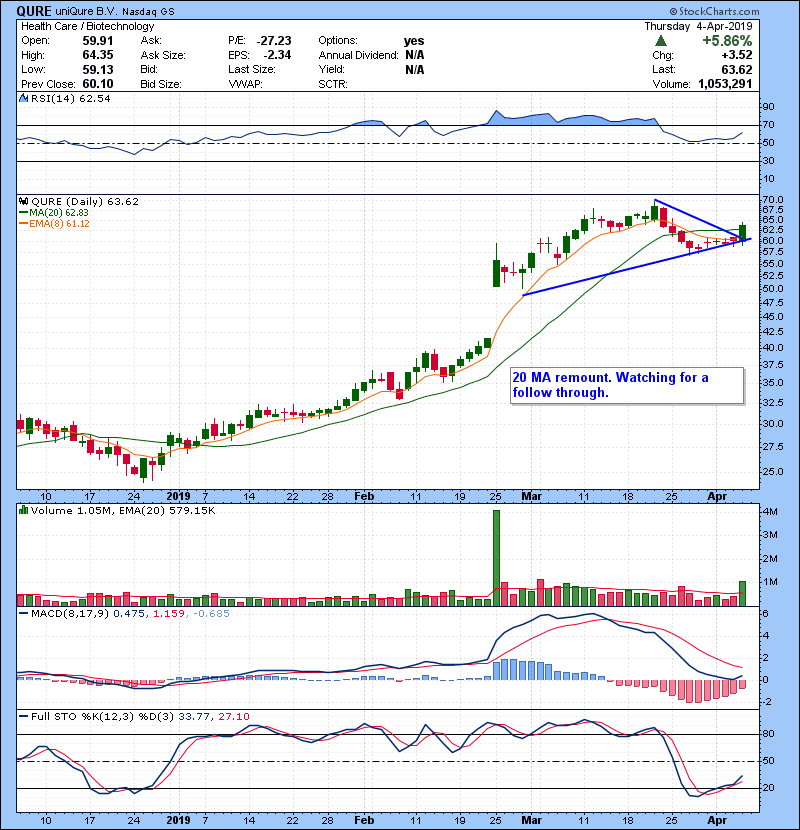This screenshot has width=800, height=830.
Task: Click the Yield N/A value
Action: click(x=415, y=69)
